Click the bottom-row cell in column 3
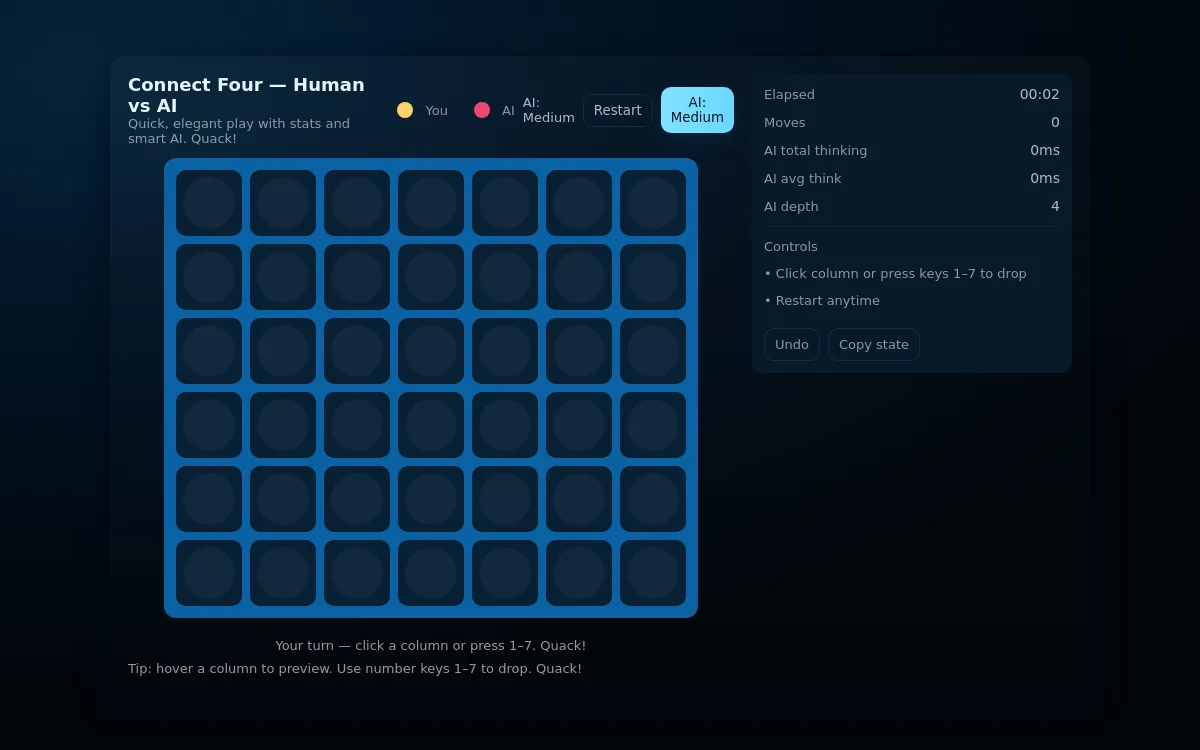 click(357, 573)
